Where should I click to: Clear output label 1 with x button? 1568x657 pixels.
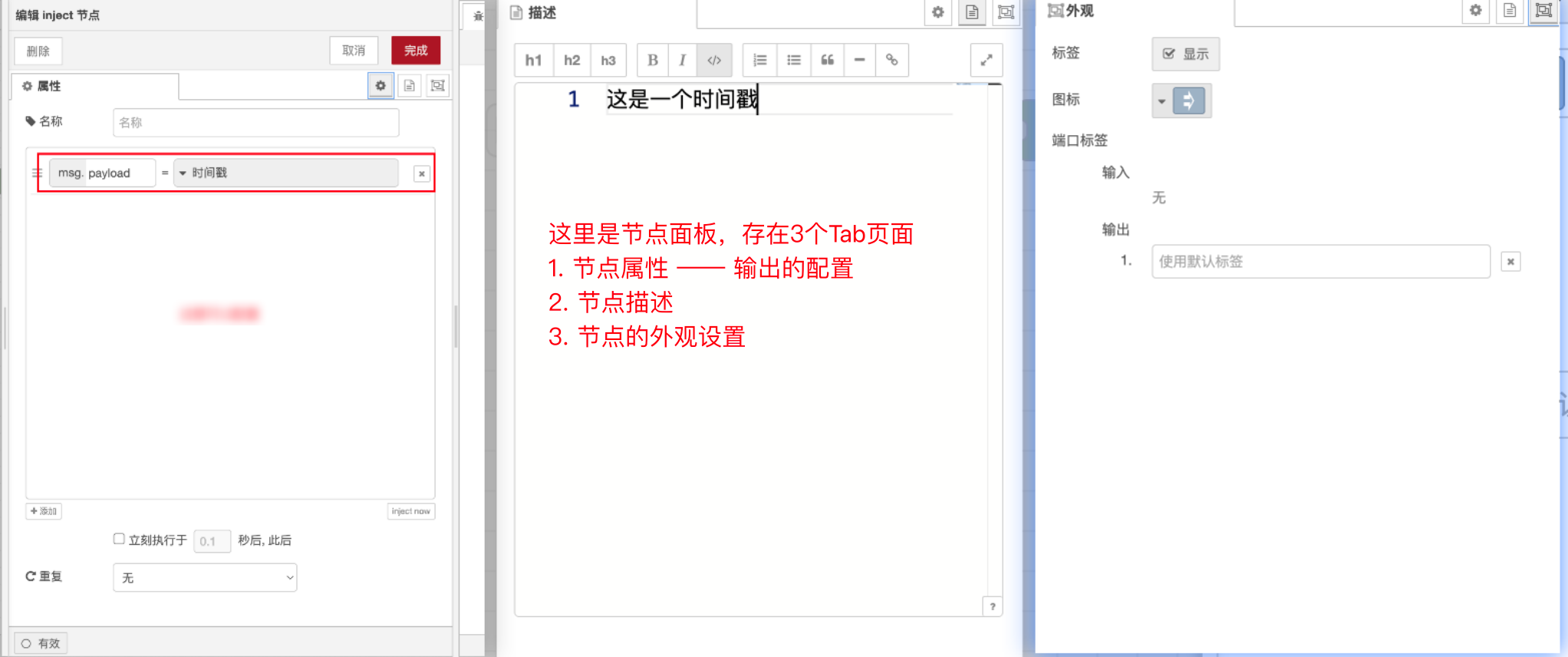tap(1510, 262)
